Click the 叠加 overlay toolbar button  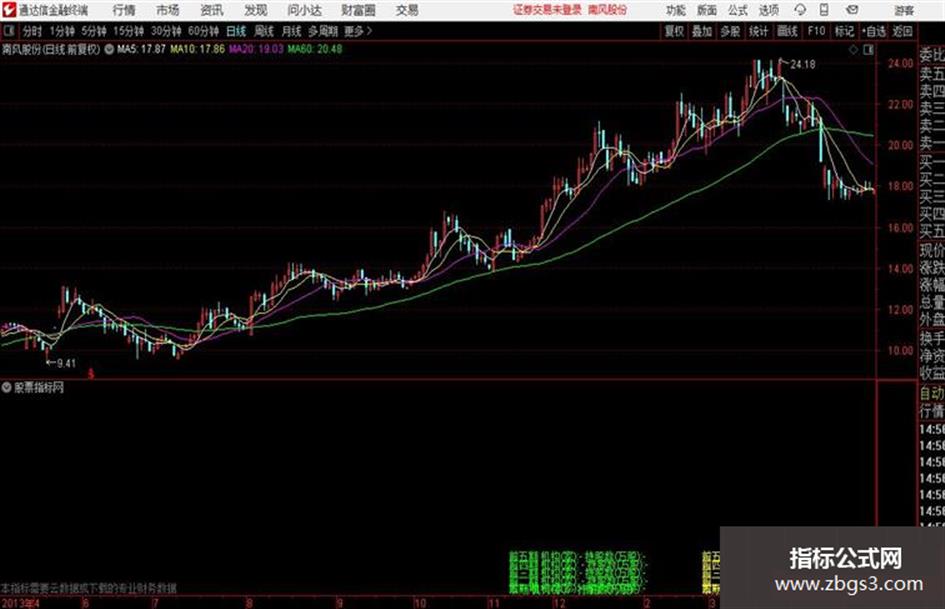point(702,31)
